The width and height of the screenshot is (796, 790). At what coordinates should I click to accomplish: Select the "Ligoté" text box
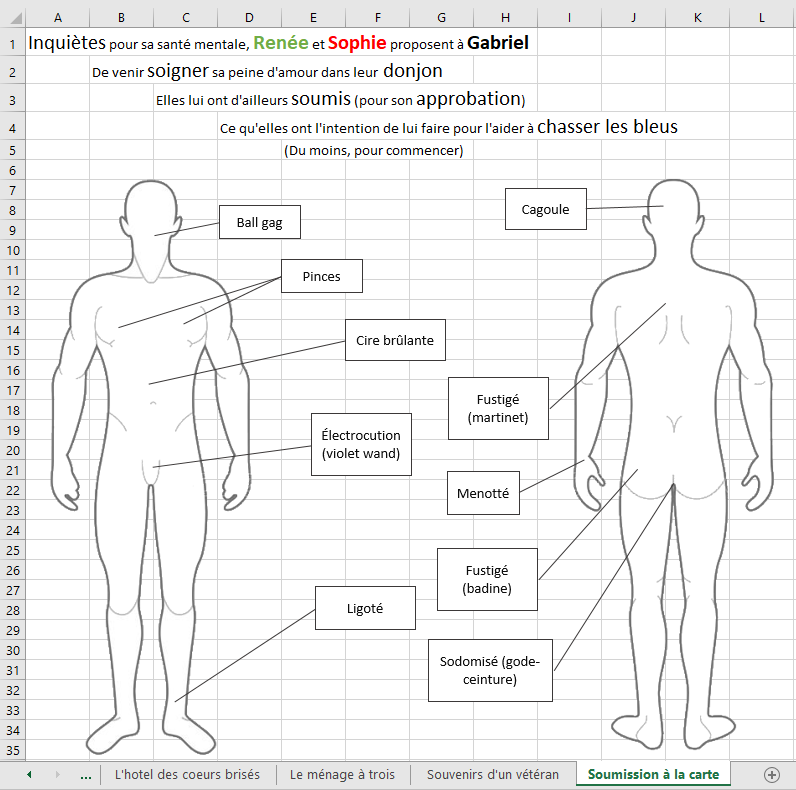point(365,608)
